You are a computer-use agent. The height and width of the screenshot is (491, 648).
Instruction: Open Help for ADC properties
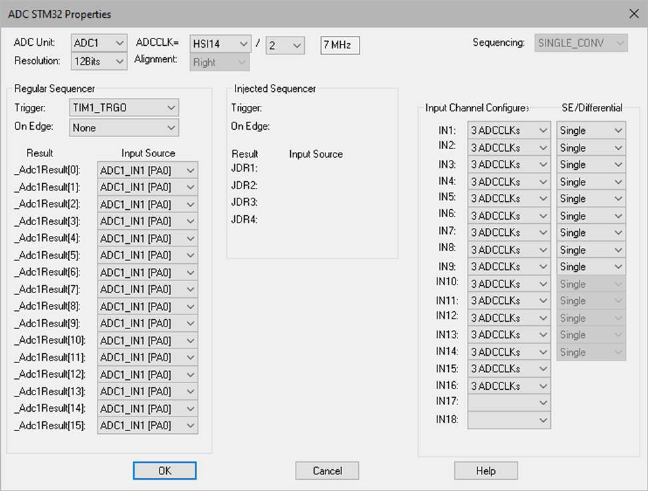coord(486,471)
